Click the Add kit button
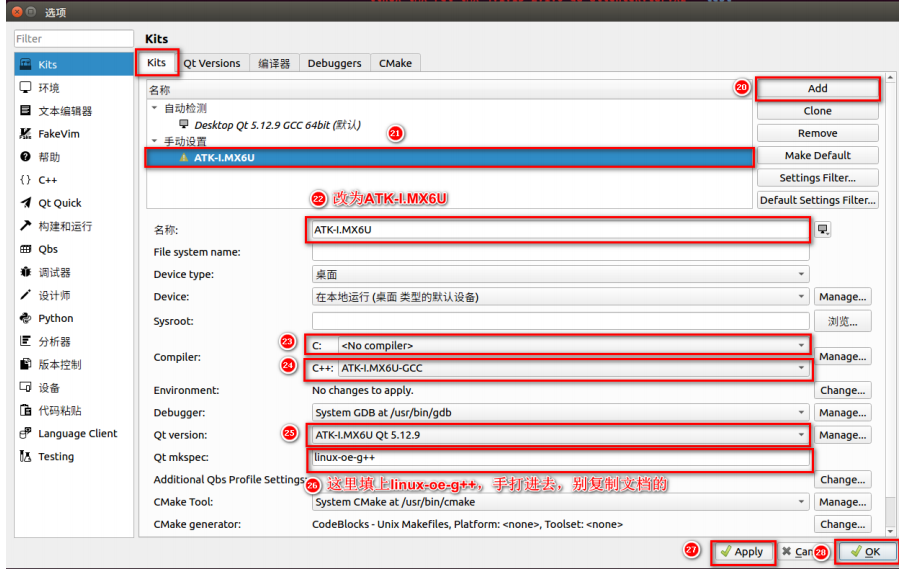This screenshot has width=899, height=570. (818, 88)
